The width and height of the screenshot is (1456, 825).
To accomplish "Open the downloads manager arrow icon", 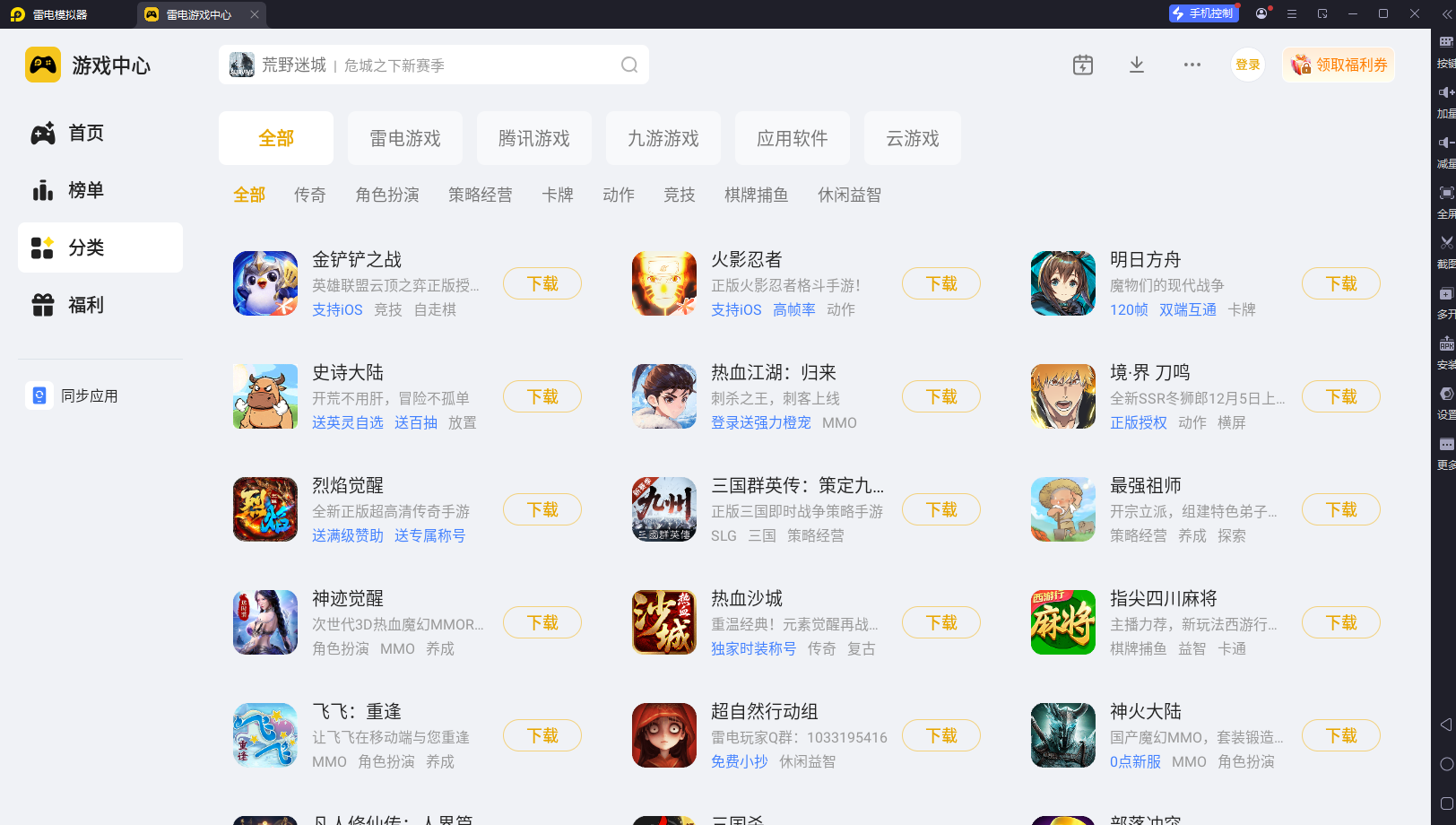I will coord(1137,65).
